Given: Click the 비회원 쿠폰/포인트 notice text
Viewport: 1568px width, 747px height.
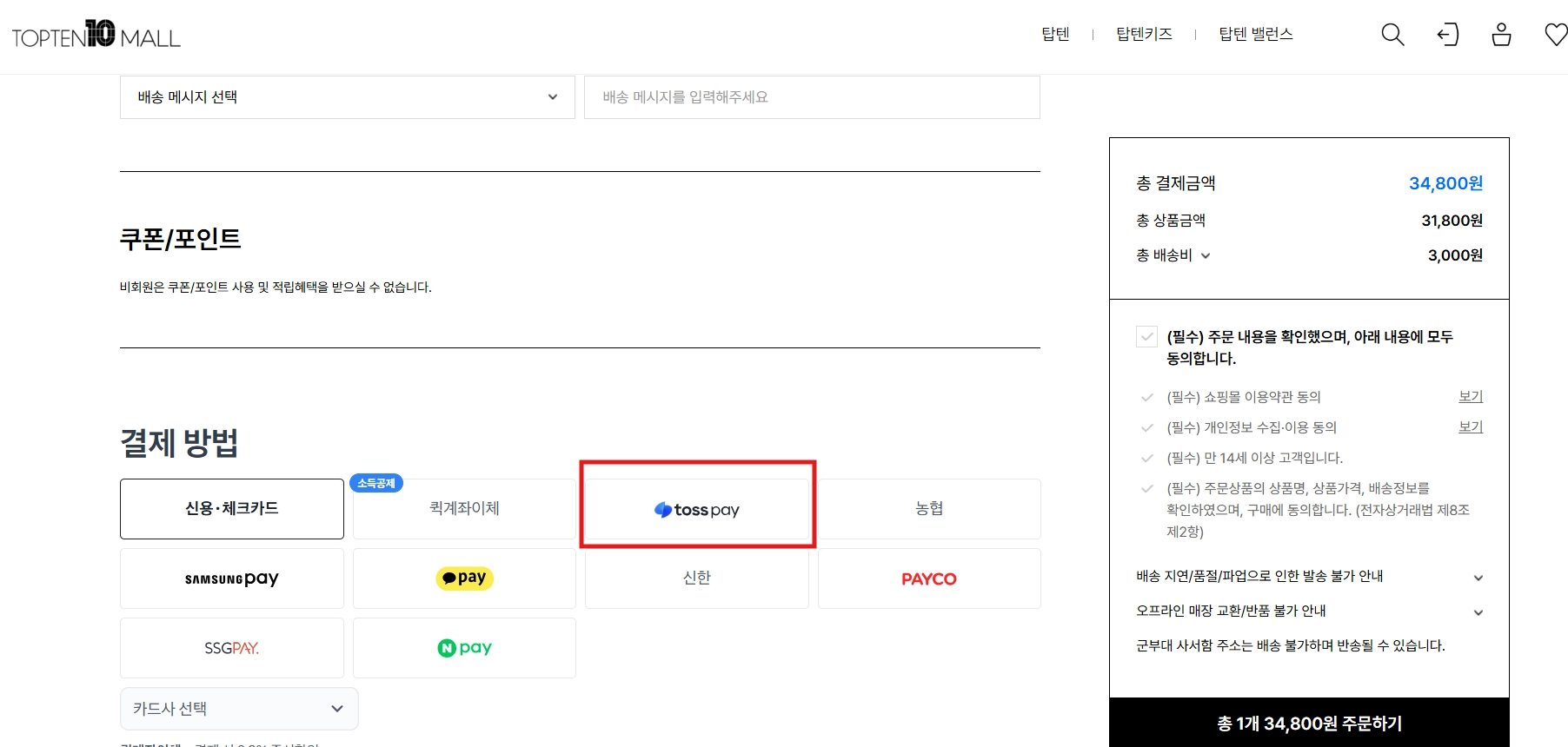Looking at the screenshot, I should 276,288.
